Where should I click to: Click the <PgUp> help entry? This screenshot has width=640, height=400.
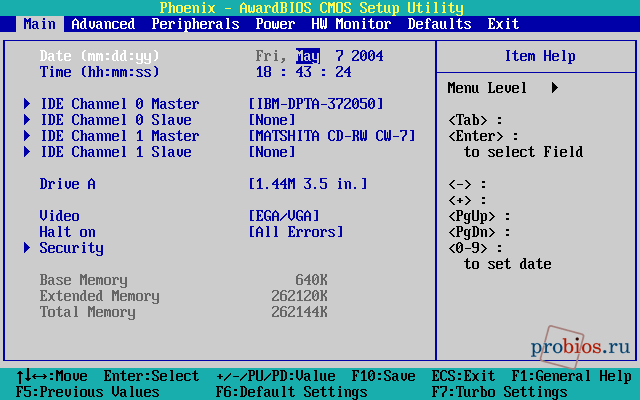click(x=479, y=216)
